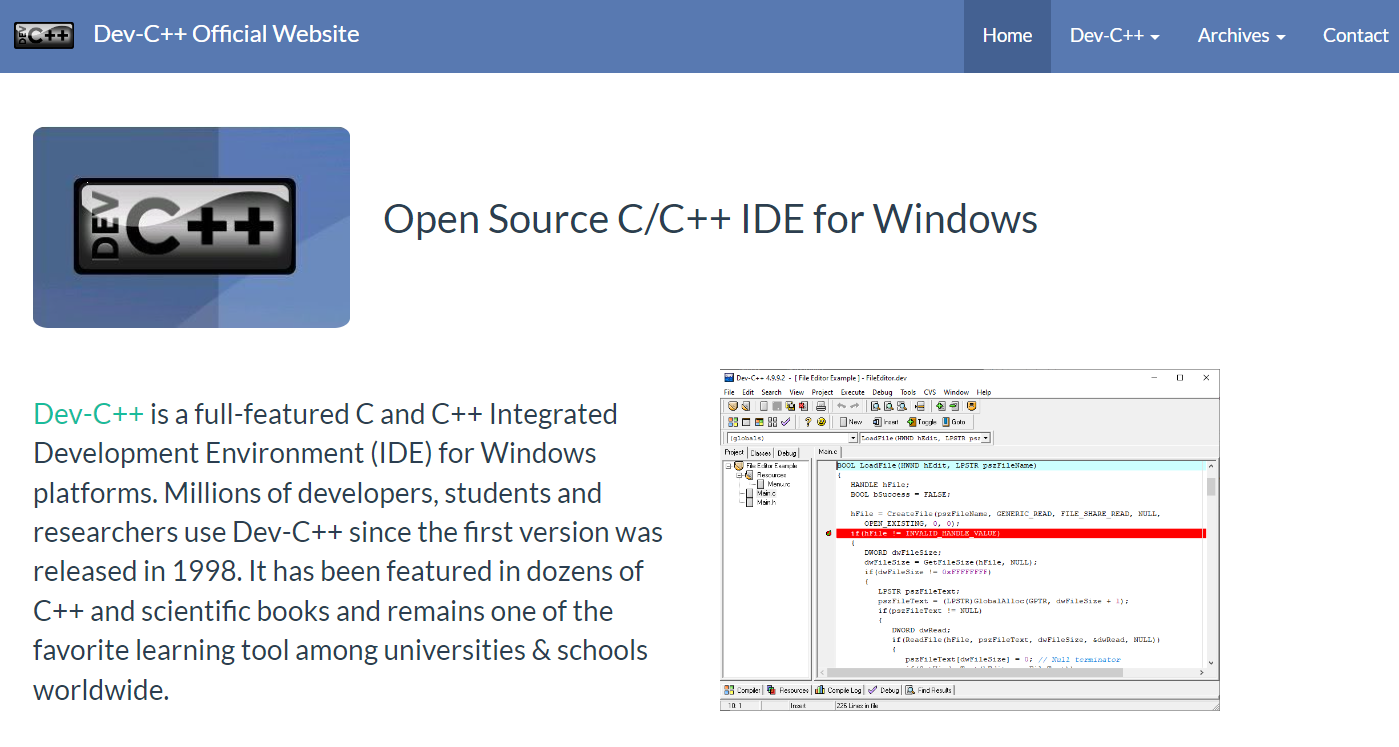Follow the green Dev-C++ link in paragraph
Image resolution: width=1399 pixels, height=747 pixels.
click(x=89, y=414)
